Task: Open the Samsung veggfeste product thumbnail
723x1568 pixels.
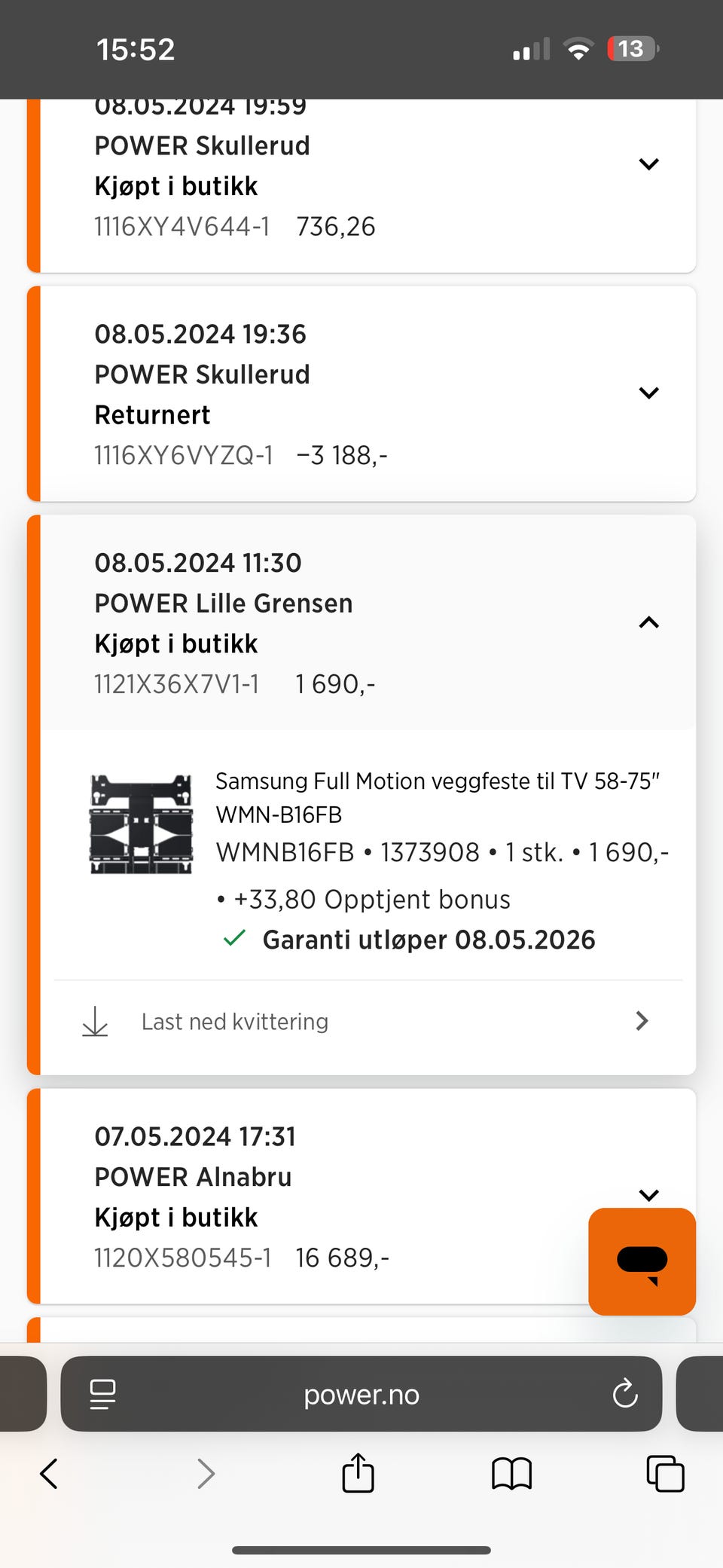Action: click(x=142, y=824)
